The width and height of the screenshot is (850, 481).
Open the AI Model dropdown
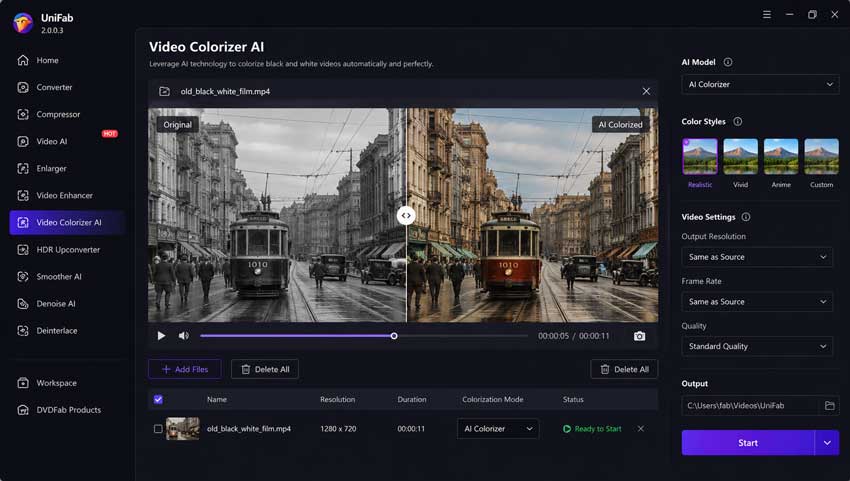[x=760, y=85]
